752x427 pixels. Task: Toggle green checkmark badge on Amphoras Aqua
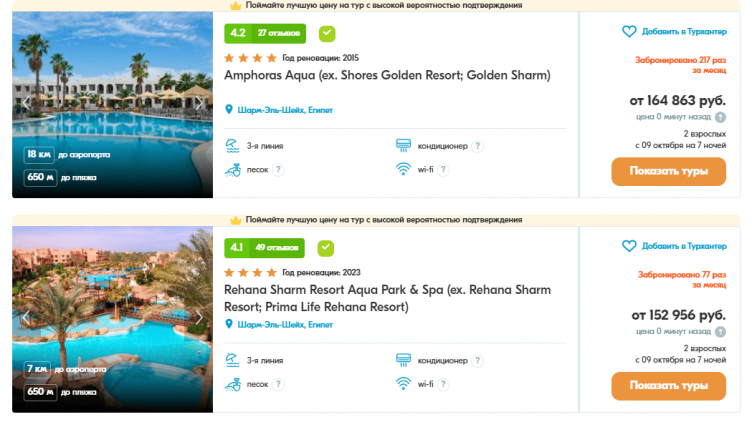(327, 33)
